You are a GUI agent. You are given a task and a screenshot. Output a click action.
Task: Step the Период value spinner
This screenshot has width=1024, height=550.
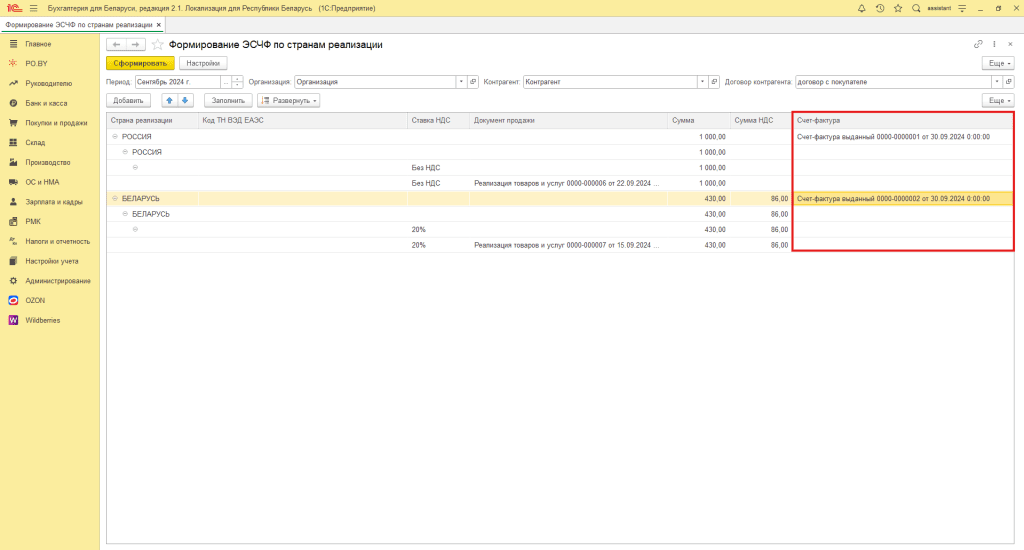coord(238,82)
